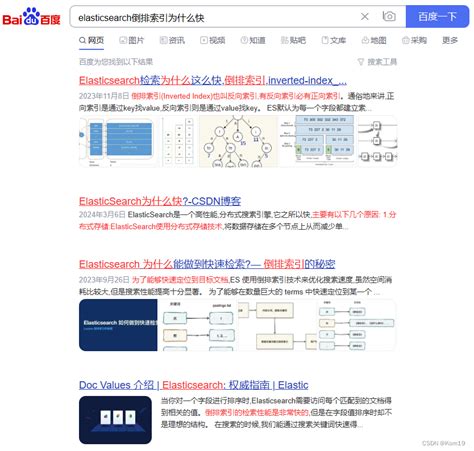Open 'Doc Values 介绍 | Elasticsearch: 权威指南' link
474x451 pixels.
(193, 385)
